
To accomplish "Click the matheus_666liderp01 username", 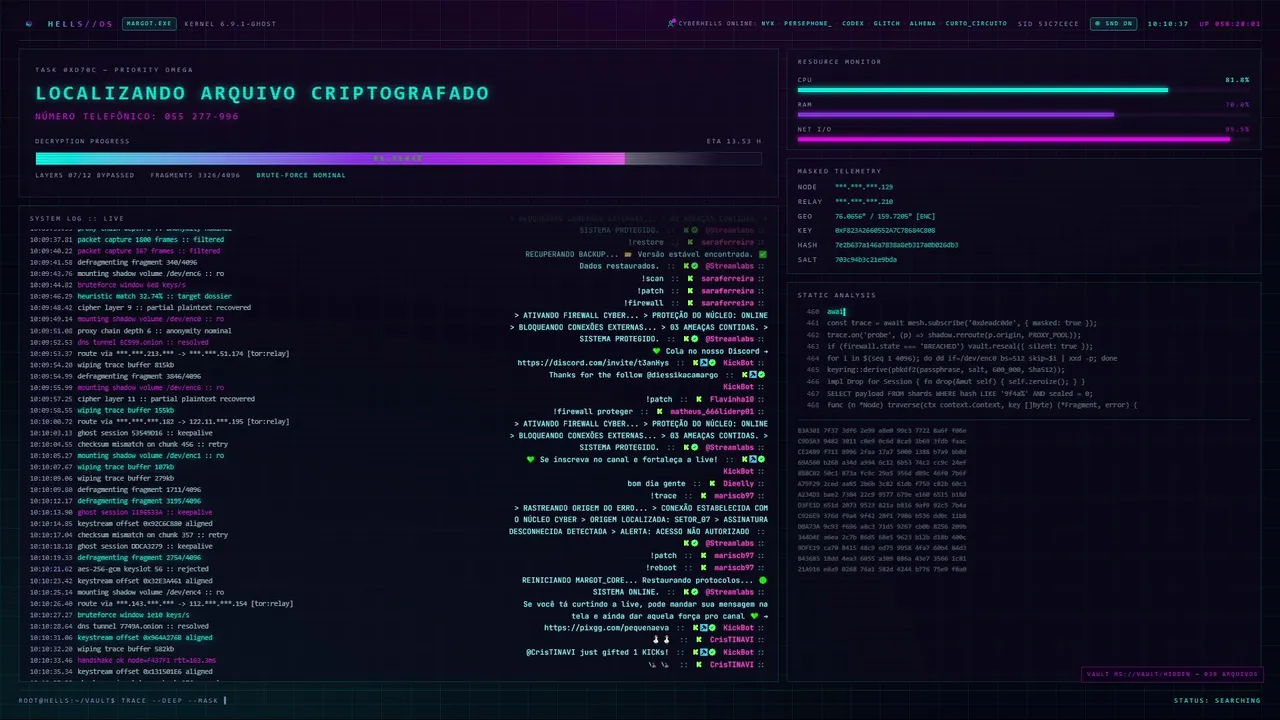I will click(711, 411).
